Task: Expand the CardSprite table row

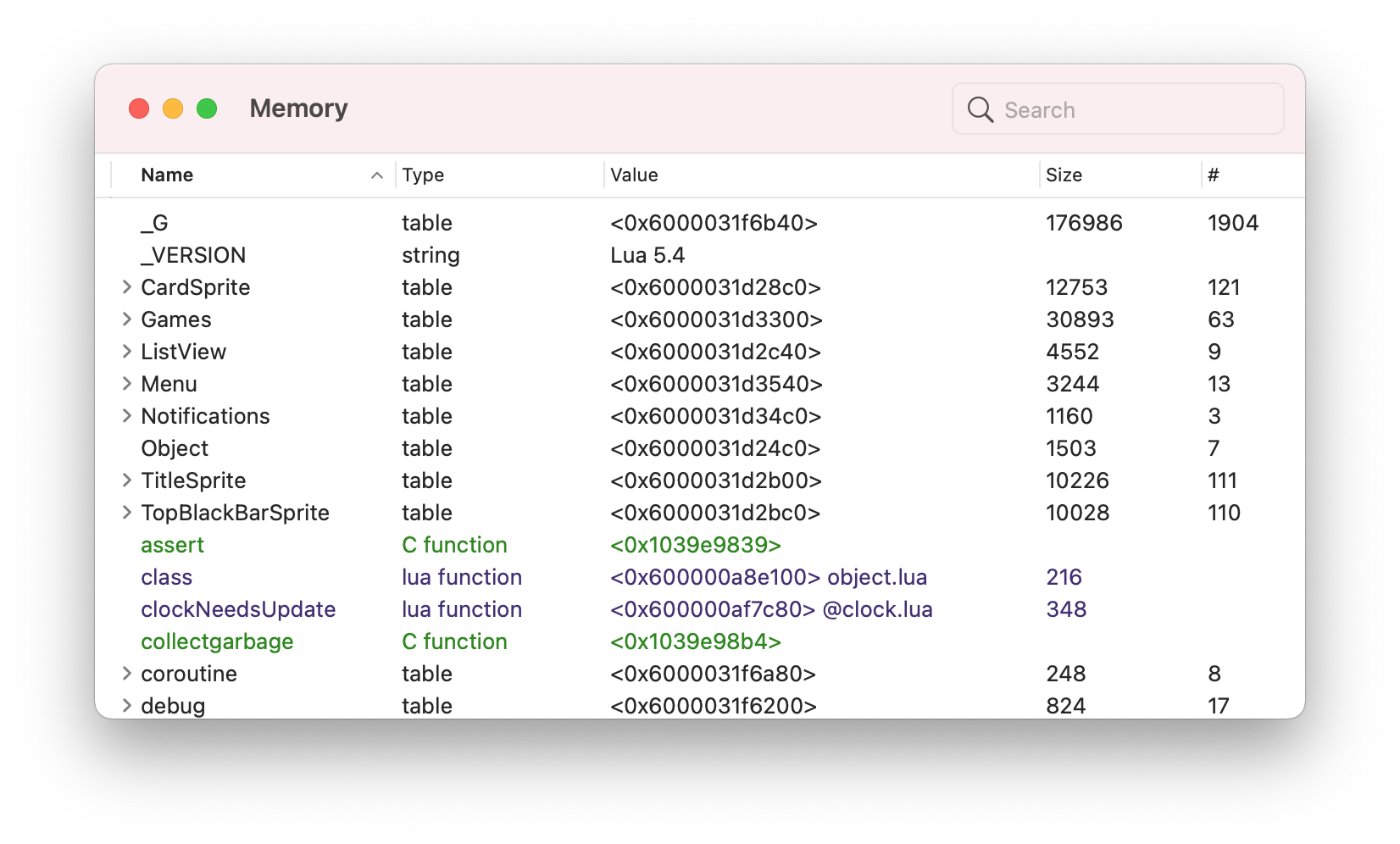Action: 126,287
